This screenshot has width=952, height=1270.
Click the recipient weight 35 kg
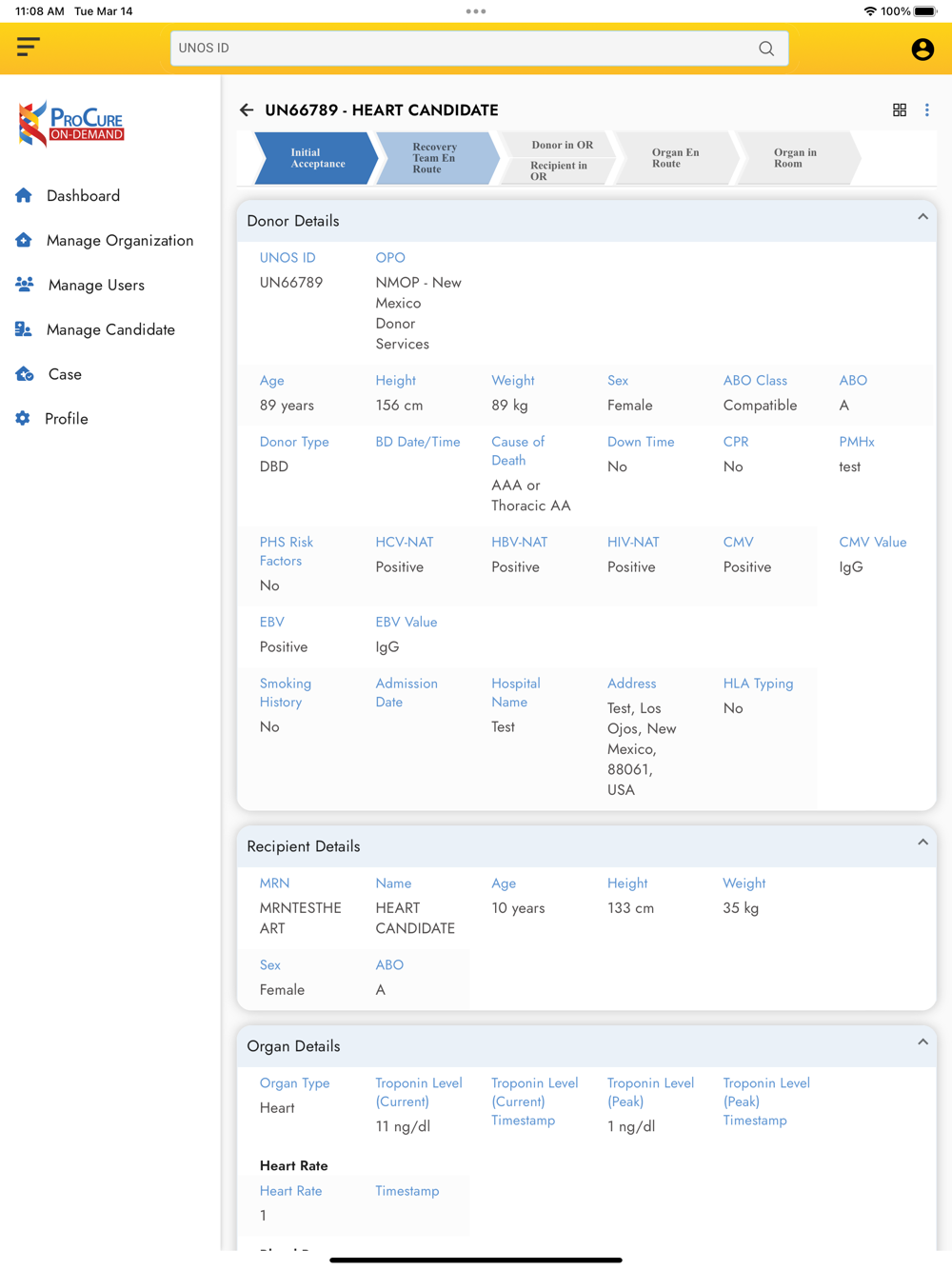[x=741, y=908]
